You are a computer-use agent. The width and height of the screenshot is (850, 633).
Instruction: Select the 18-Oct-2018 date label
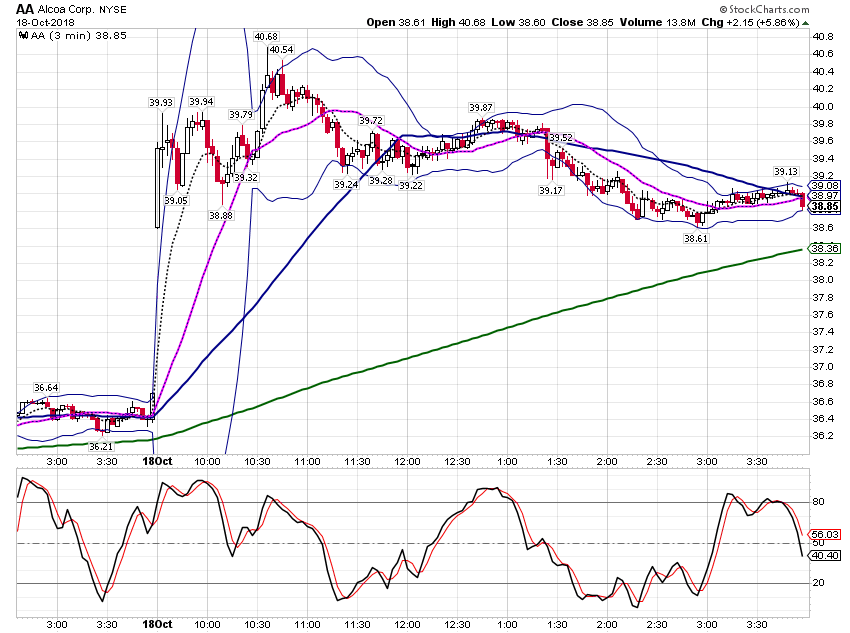(46, 23)
